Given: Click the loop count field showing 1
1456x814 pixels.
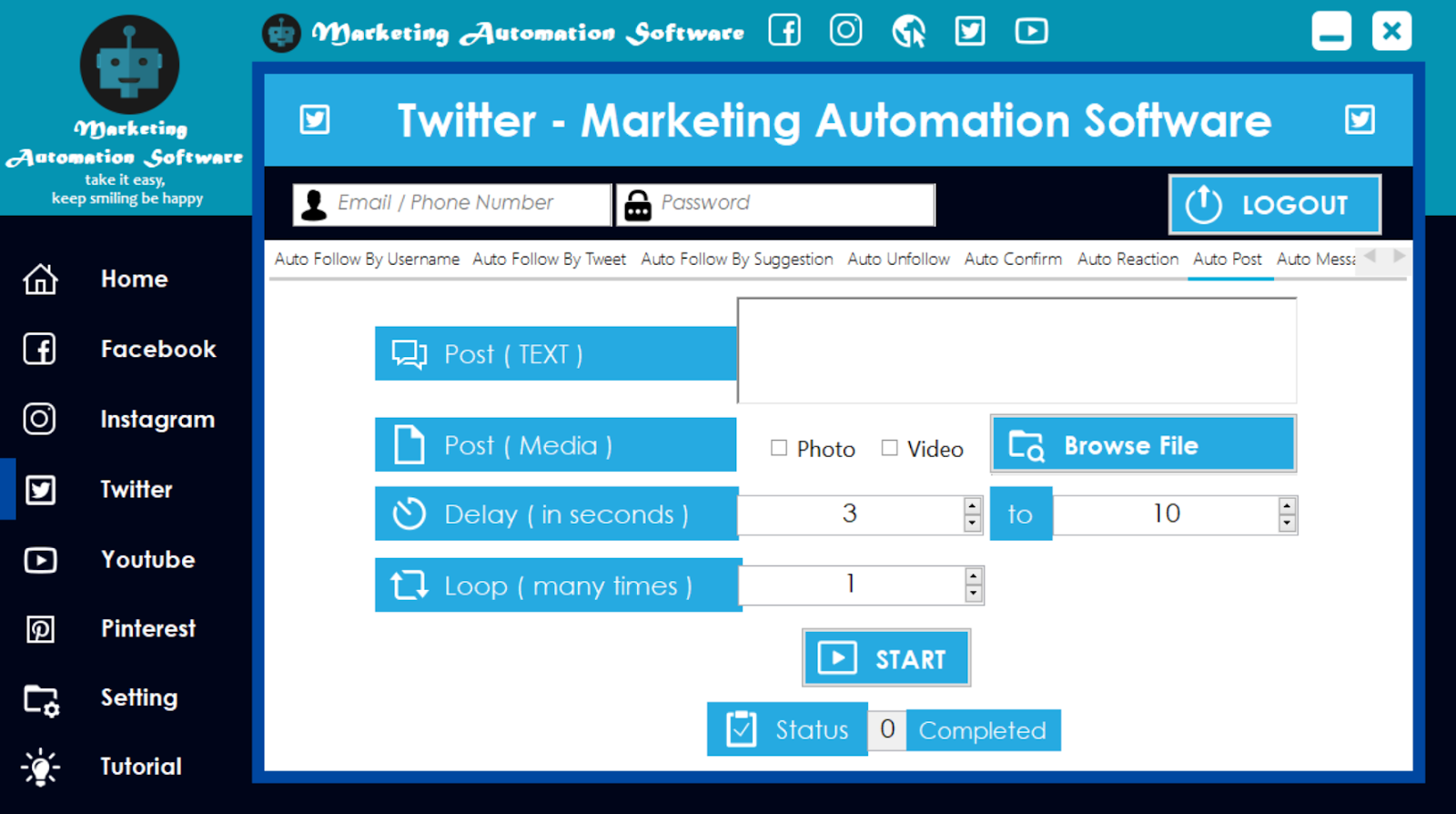Looking at the screenshot, I should 851,585.
